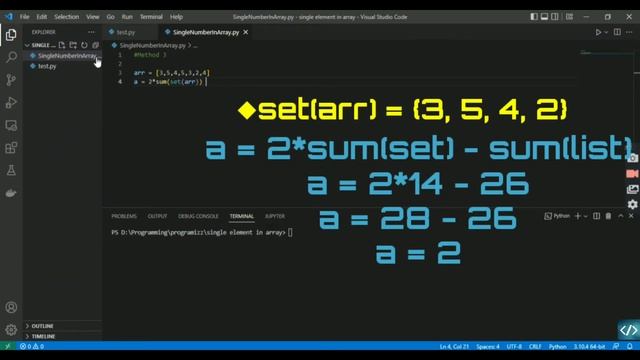640x360 pixels.
Task: Kill the terminal with the trash icon
Action: pos(608,216)
